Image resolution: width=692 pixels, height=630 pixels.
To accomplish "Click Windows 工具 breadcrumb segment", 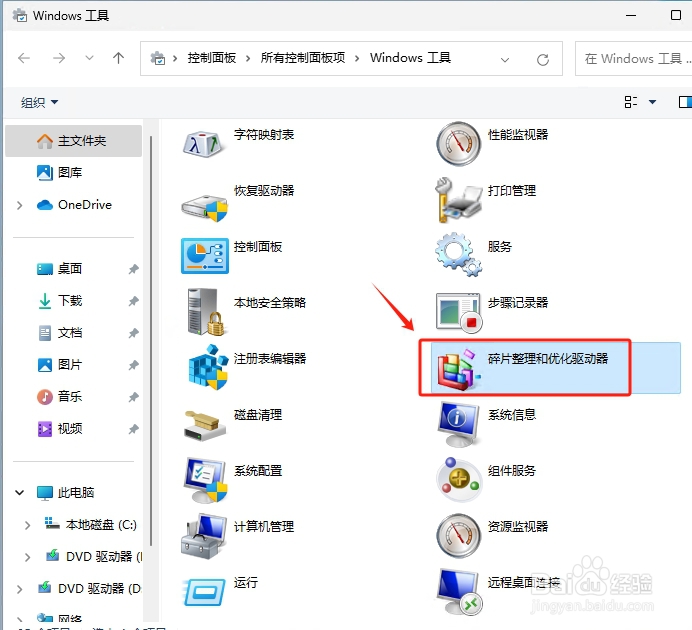I will 410,58.
